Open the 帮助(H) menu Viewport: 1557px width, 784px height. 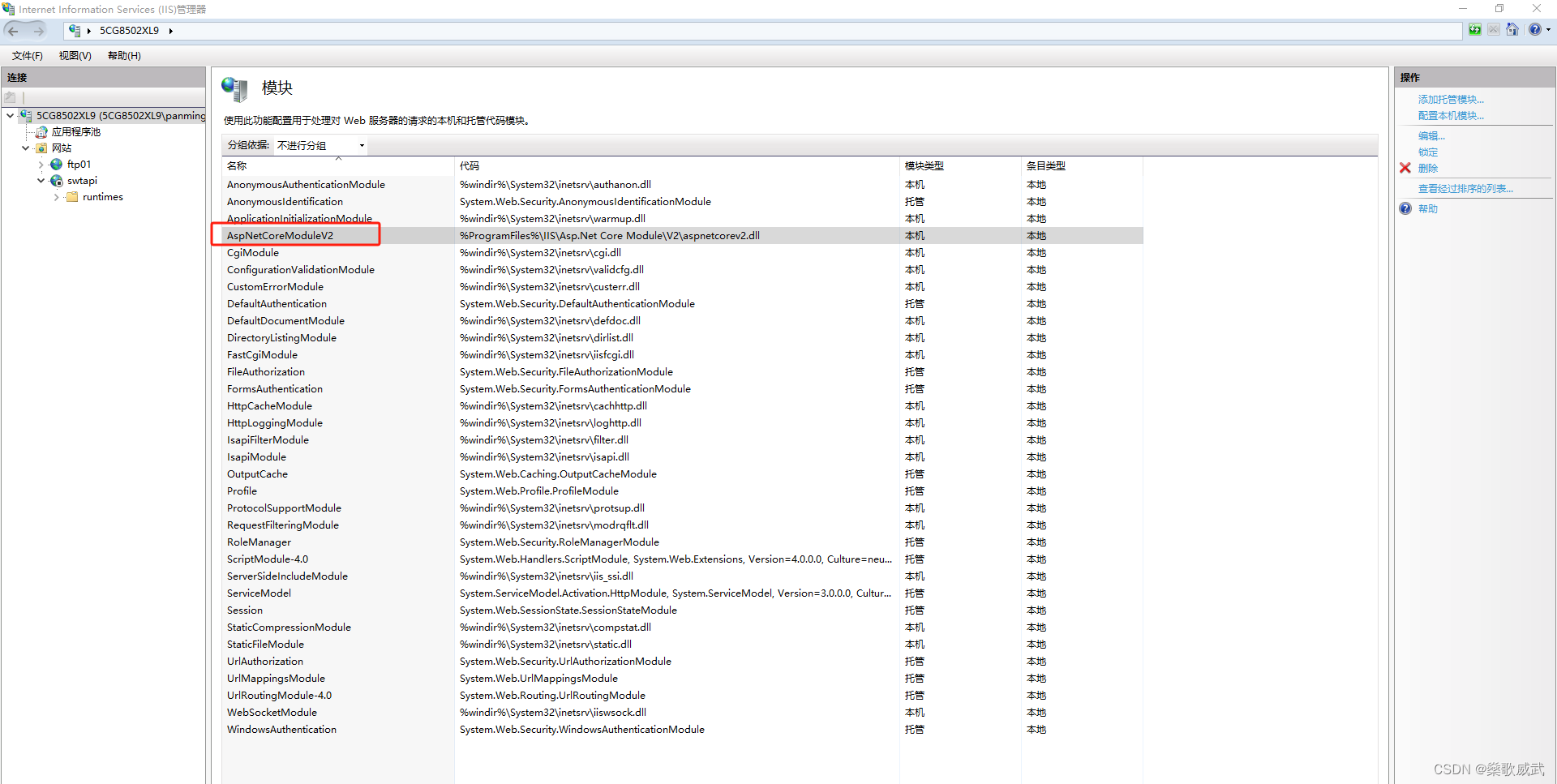point(124,56)
